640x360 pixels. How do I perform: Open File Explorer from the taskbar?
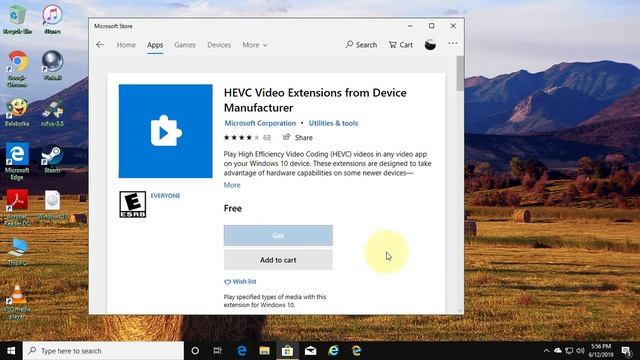point(264,351)
